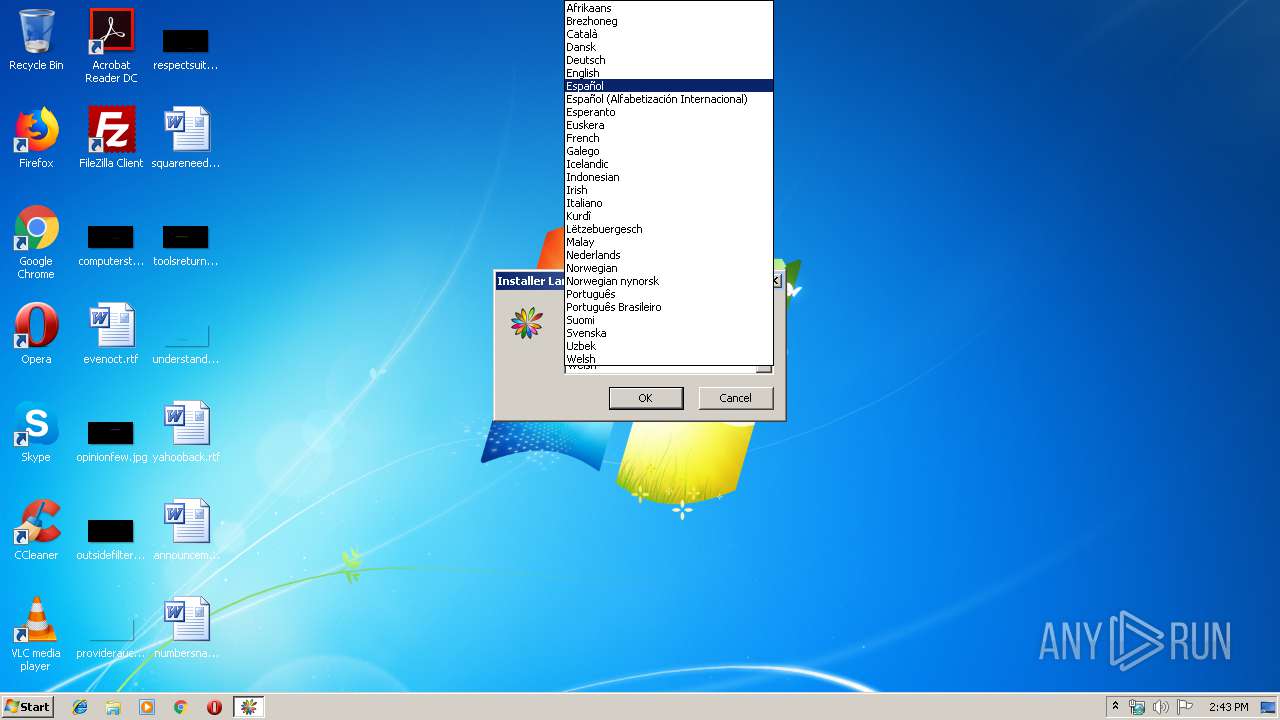The width and height of the screenshot is (1280, 720).
Task: Select Italiano language option
Action: 669,203
